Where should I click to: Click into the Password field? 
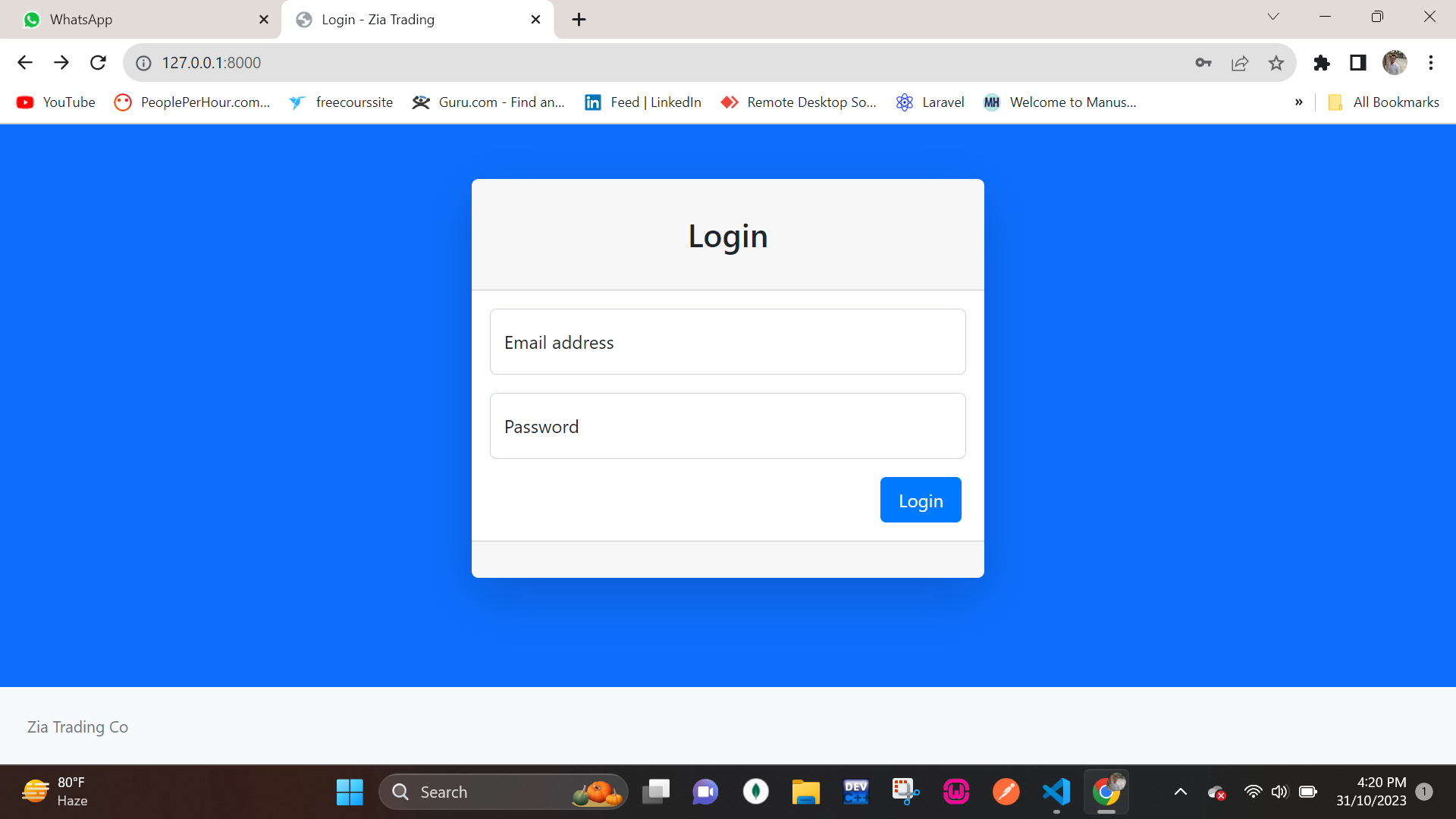click(728, 425)
